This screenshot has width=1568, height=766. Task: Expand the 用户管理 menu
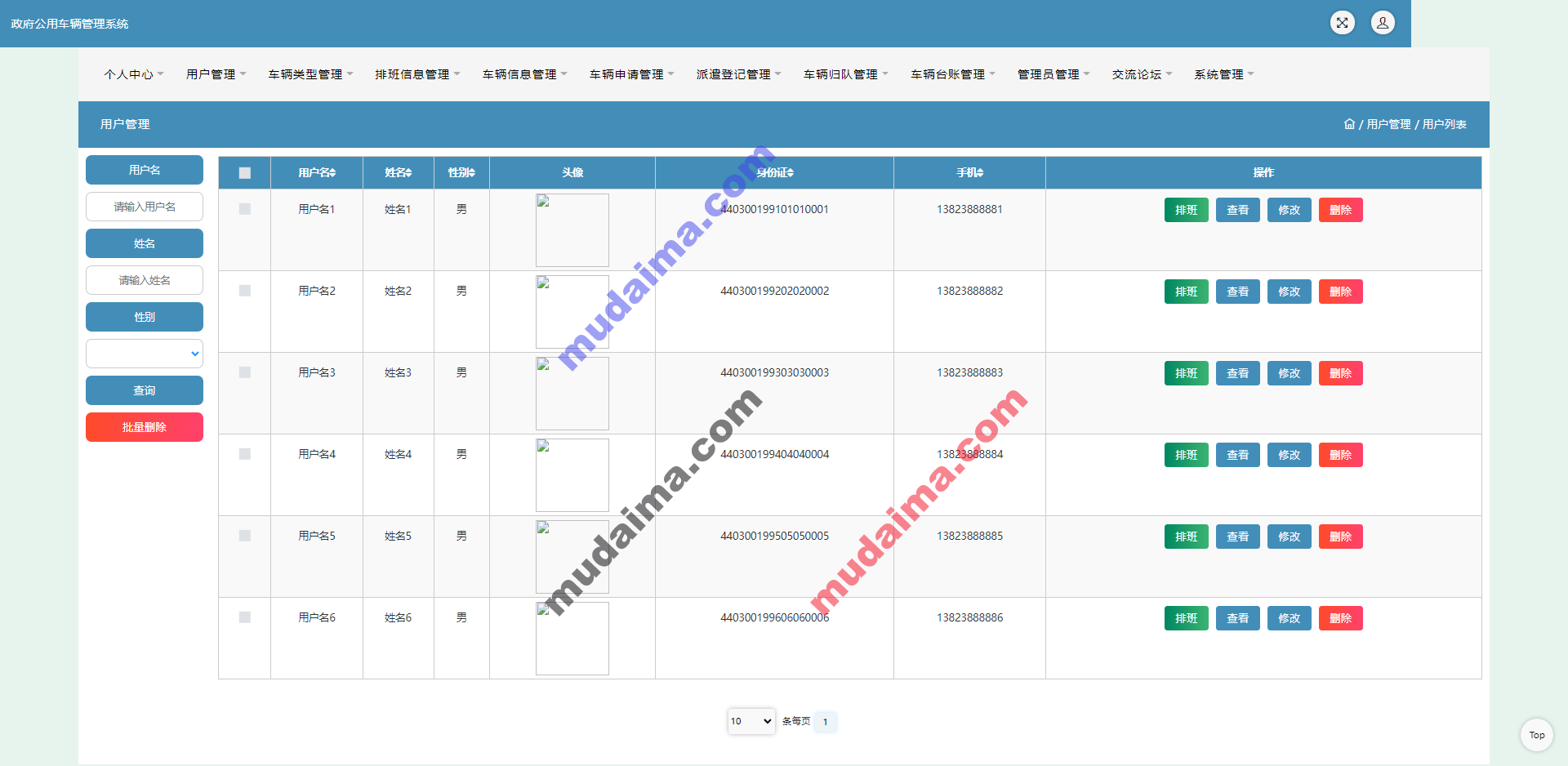[216, 74]
